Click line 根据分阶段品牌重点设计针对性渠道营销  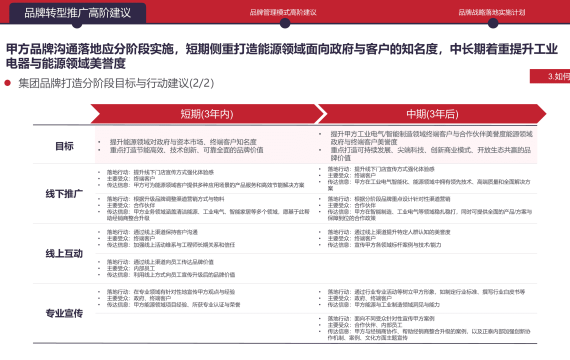point(389,199)
